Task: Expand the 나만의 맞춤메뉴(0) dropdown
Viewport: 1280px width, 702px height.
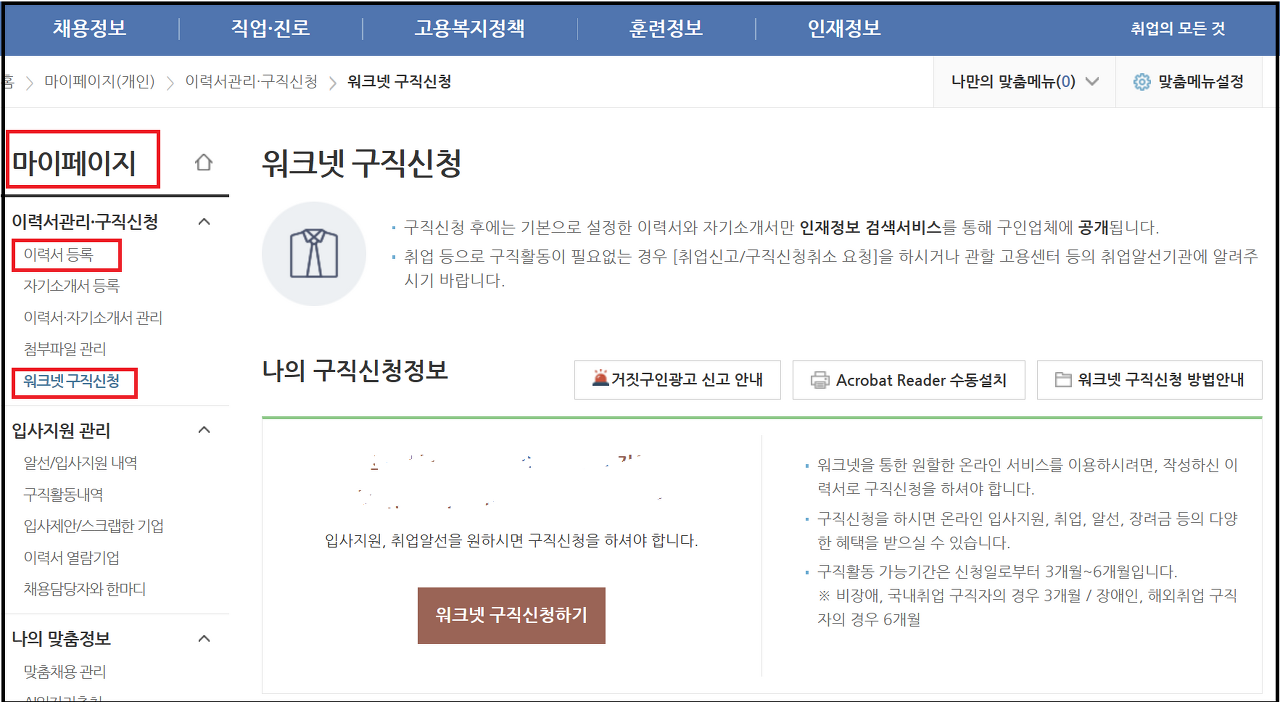Action: 1025,82
